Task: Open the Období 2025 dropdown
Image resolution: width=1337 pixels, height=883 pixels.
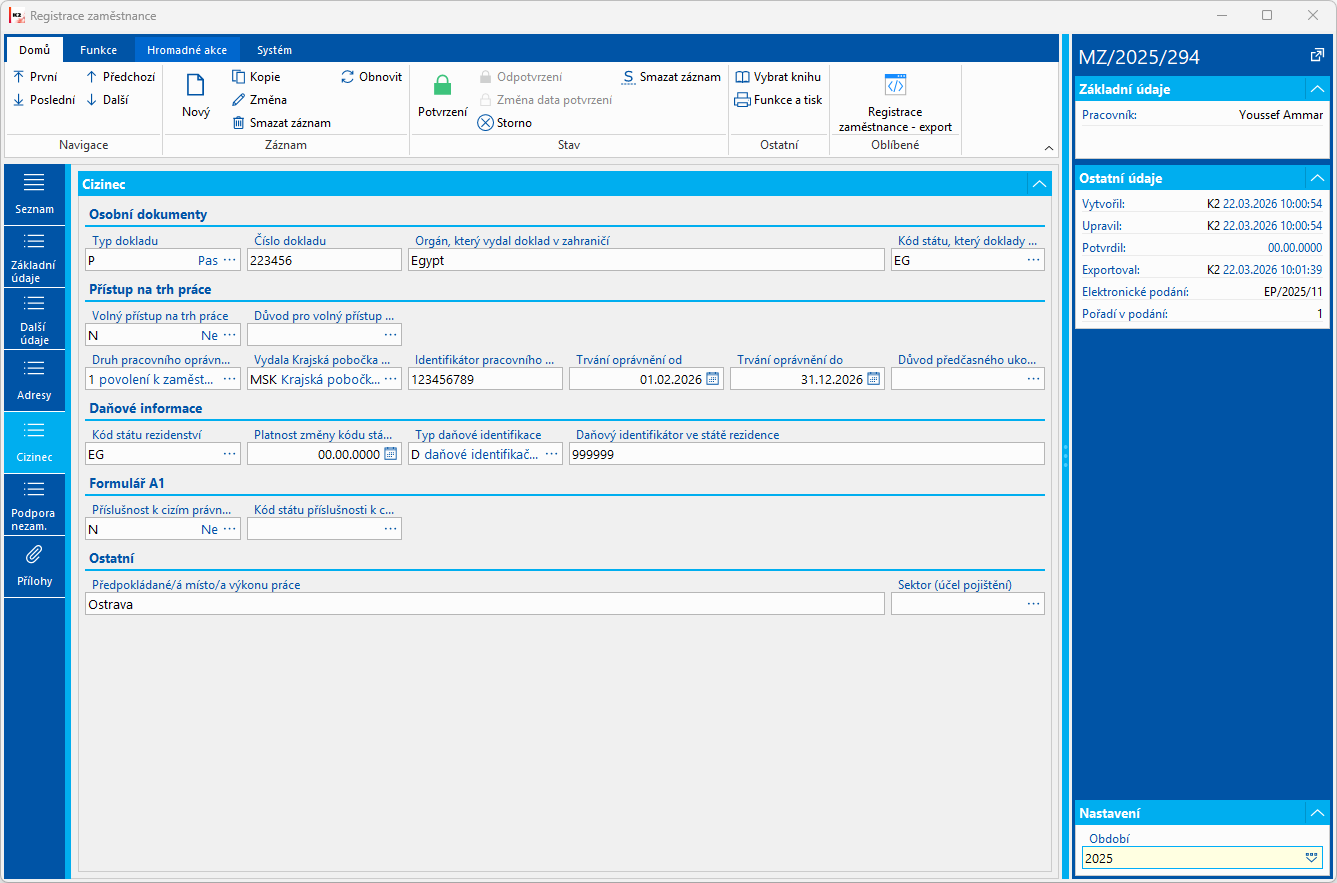Action: pyautogui.click(x=1311, y=858)
